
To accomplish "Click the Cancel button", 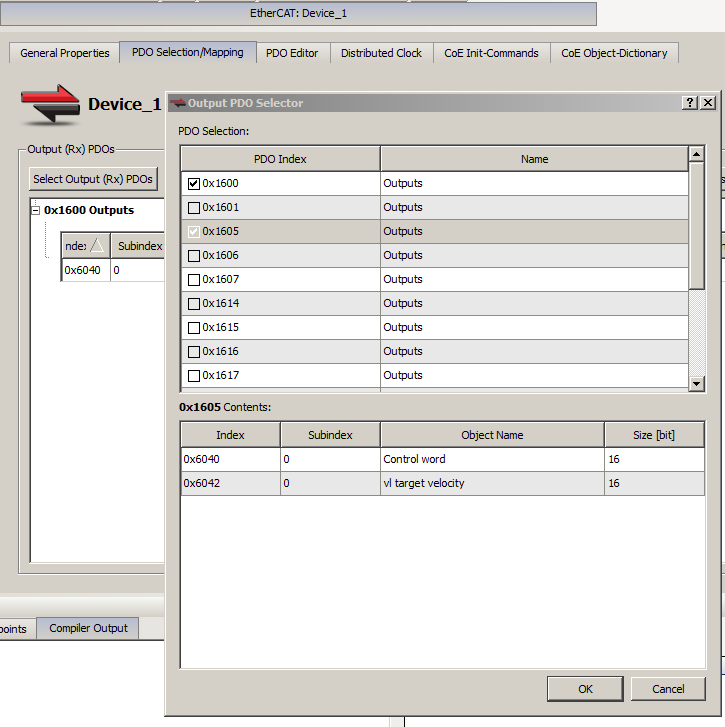I will tap(668, 689).
